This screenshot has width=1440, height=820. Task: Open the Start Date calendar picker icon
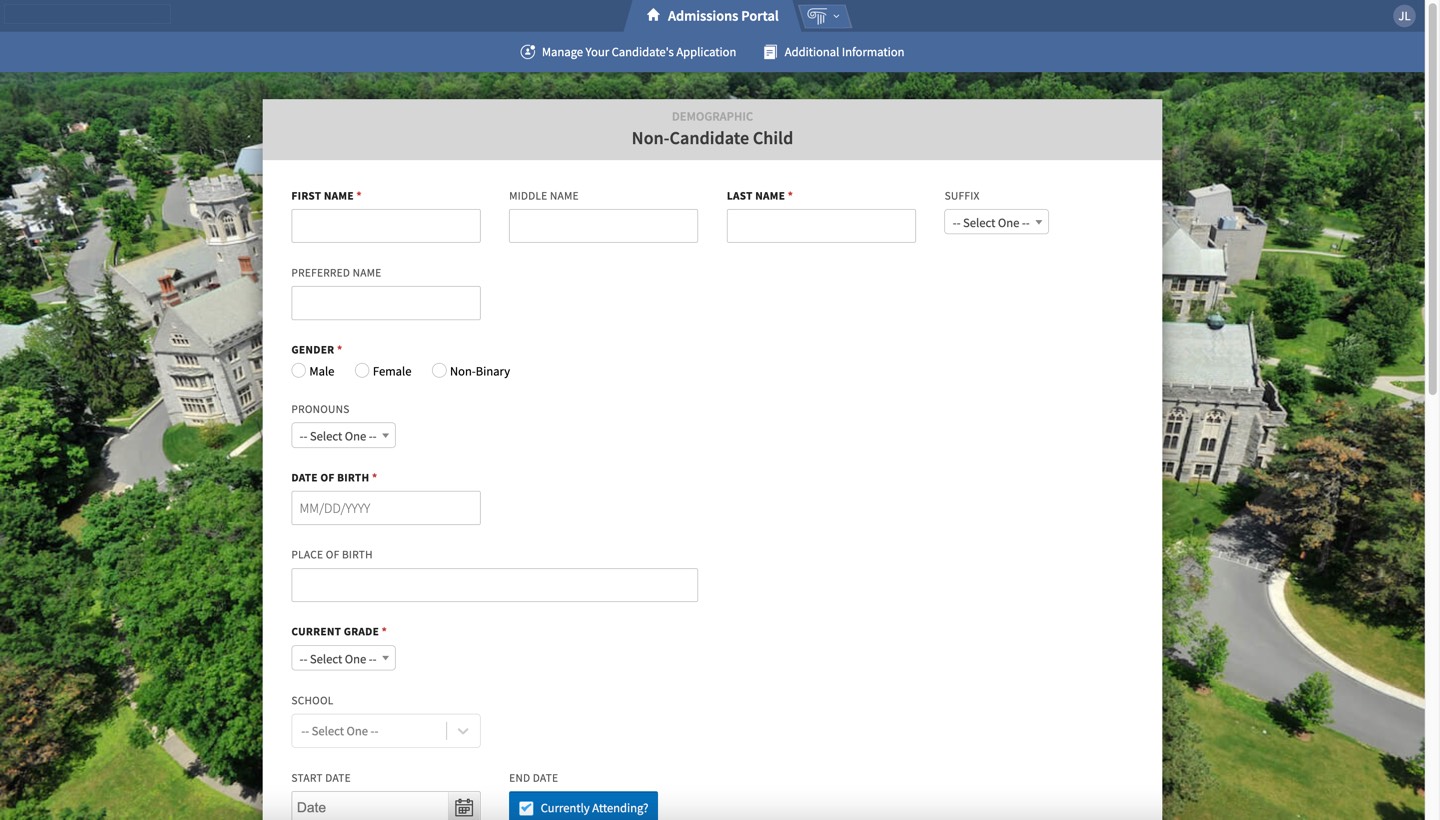pos(464,807)
